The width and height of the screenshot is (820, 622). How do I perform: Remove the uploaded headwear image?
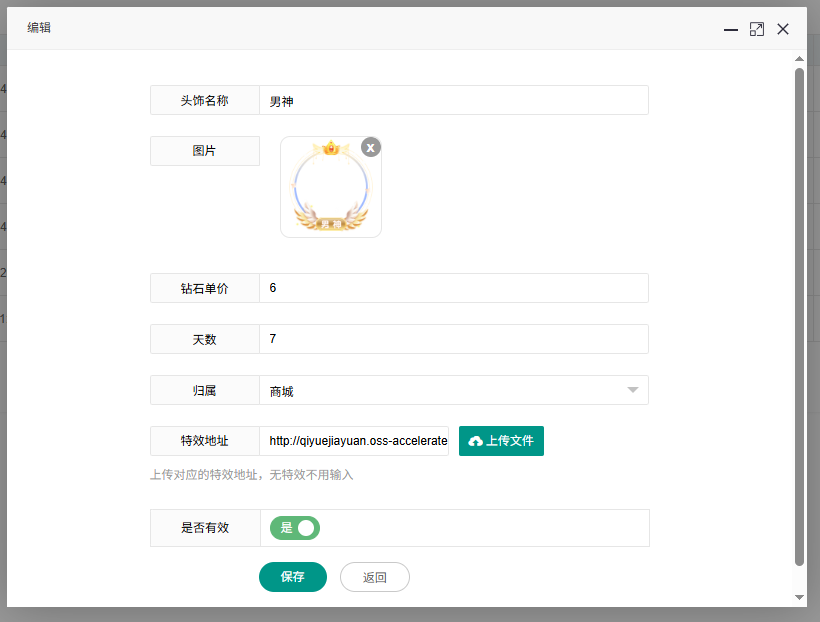370,148
